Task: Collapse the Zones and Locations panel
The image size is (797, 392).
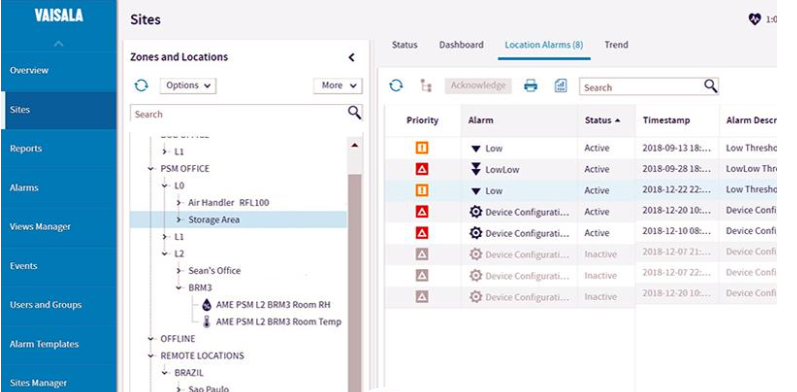Action: coord(351,57)
